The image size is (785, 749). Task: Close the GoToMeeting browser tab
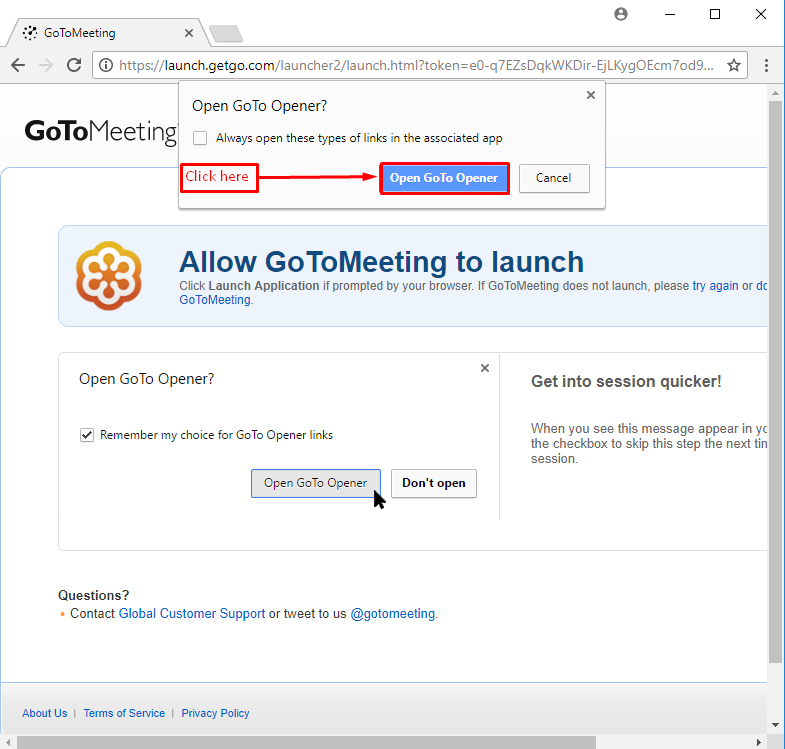coord(189,33)
